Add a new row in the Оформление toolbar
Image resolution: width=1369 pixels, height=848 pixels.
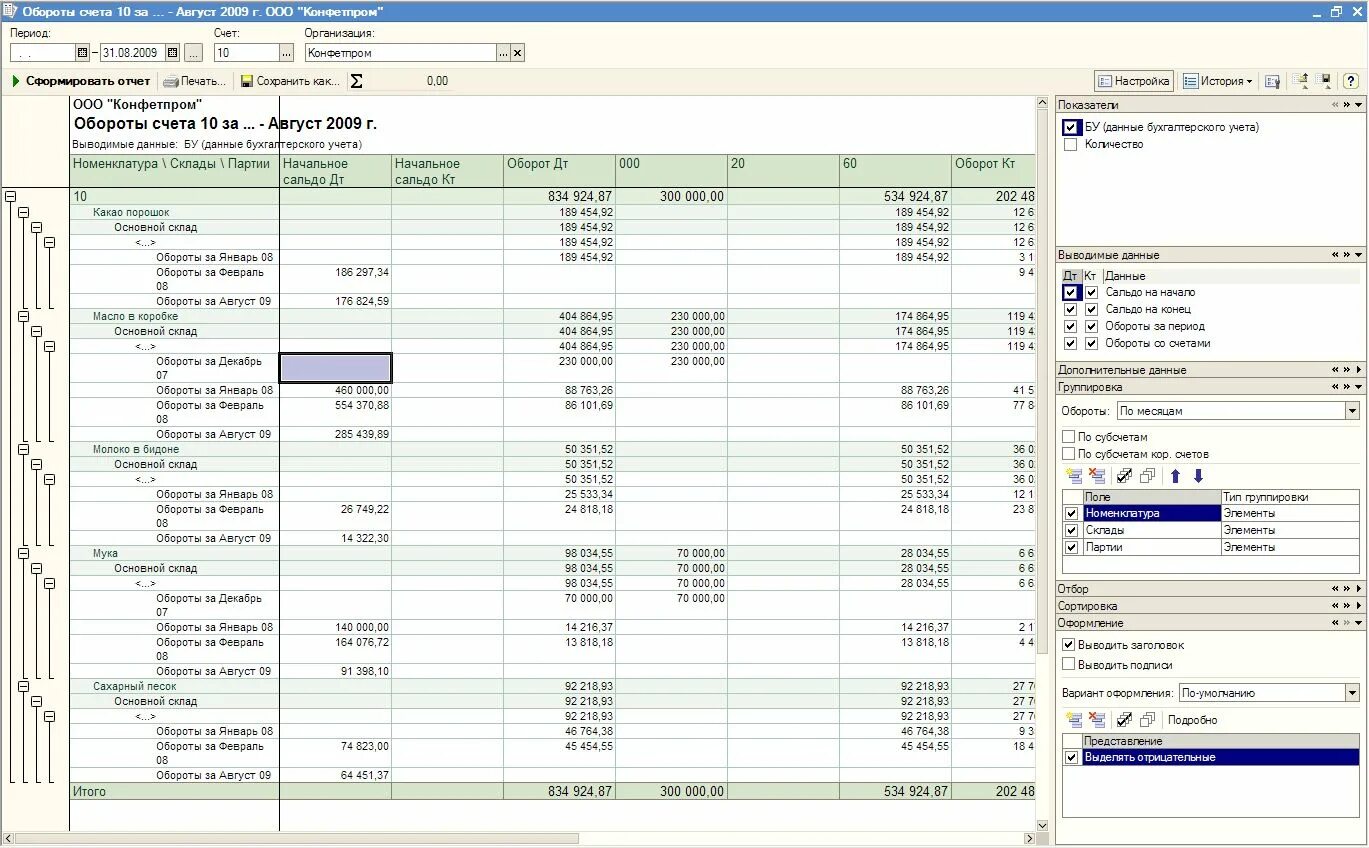point(1074,720)
